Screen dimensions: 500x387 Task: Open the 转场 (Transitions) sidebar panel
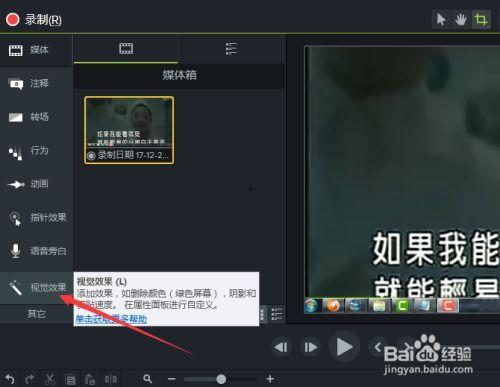point(36,117)
